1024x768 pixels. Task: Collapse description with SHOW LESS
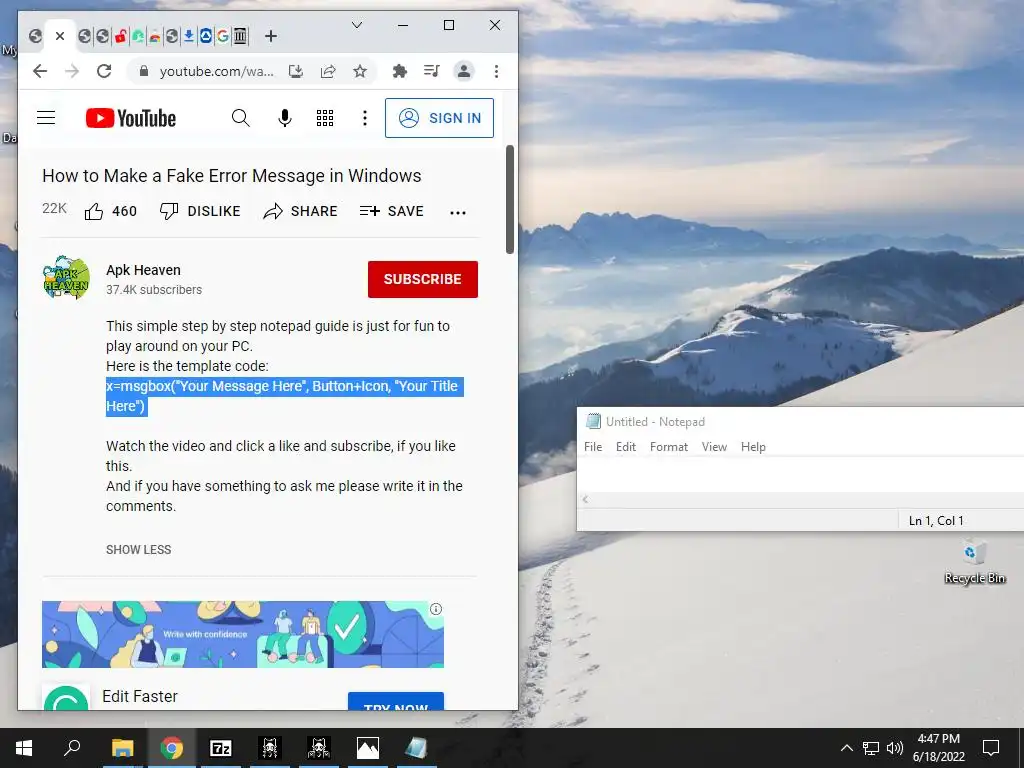pyautogui.click(x=138, y=550)
